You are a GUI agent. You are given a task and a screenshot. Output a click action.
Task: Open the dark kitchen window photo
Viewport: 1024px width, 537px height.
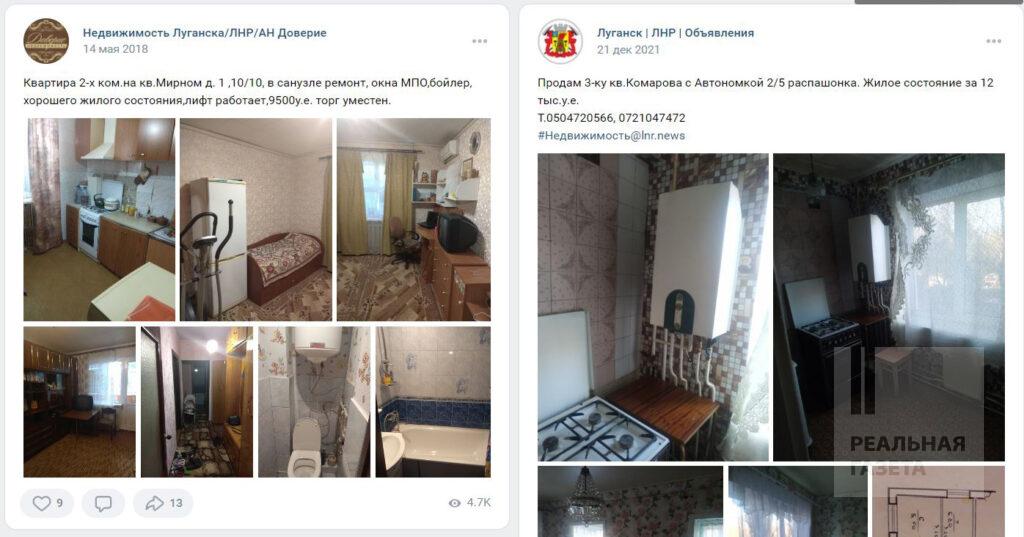[x=889, y=307]
